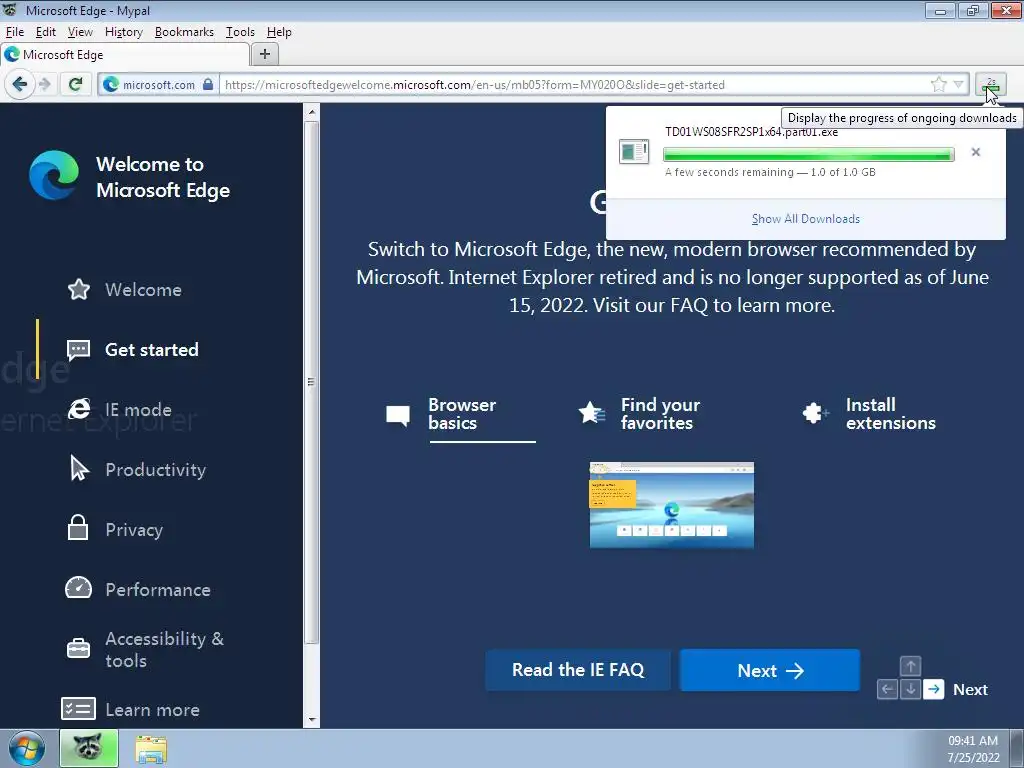
Task: Bookmark this page with the star icon
Action: [x=938, y=84]
